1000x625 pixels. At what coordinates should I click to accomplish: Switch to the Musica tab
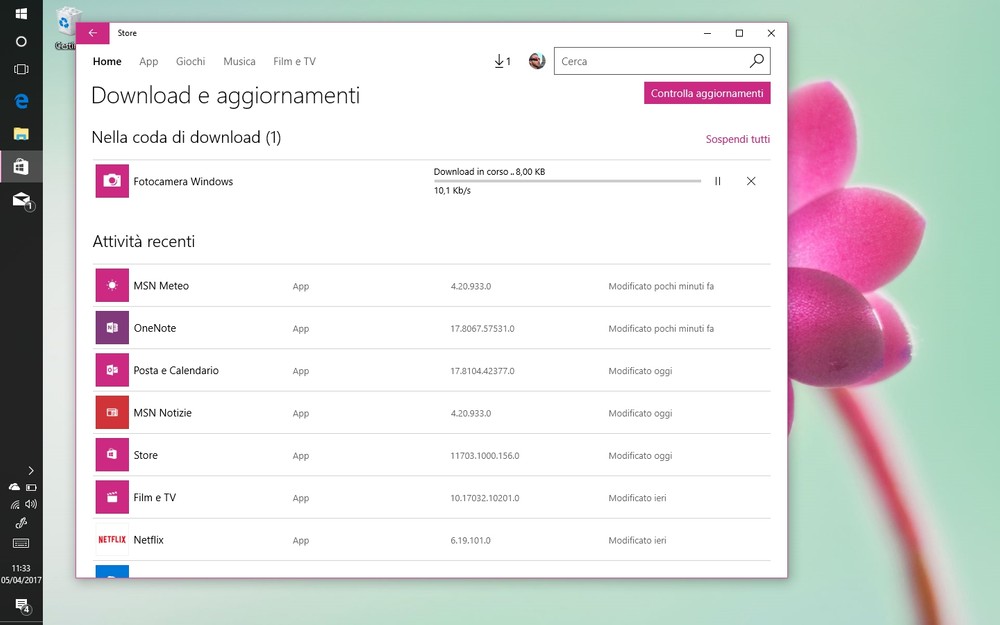point(239,61)
